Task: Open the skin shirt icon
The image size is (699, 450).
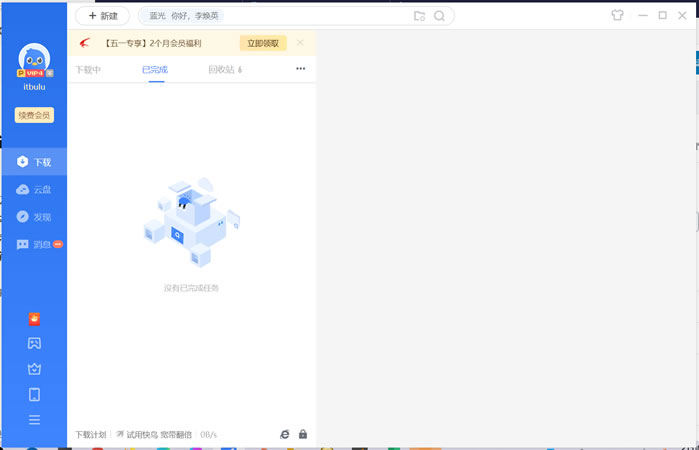Action: coord(617,15)
